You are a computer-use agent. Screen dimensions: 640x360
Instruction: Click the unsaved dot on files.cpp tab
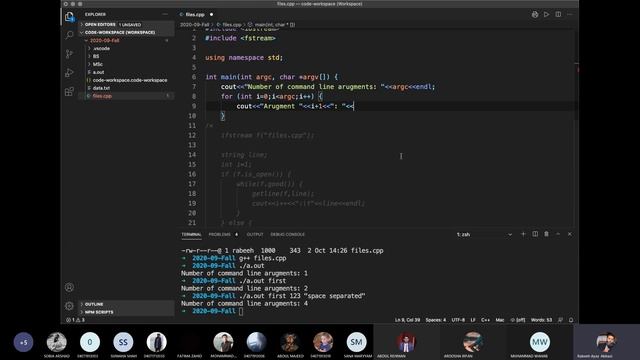211,14
